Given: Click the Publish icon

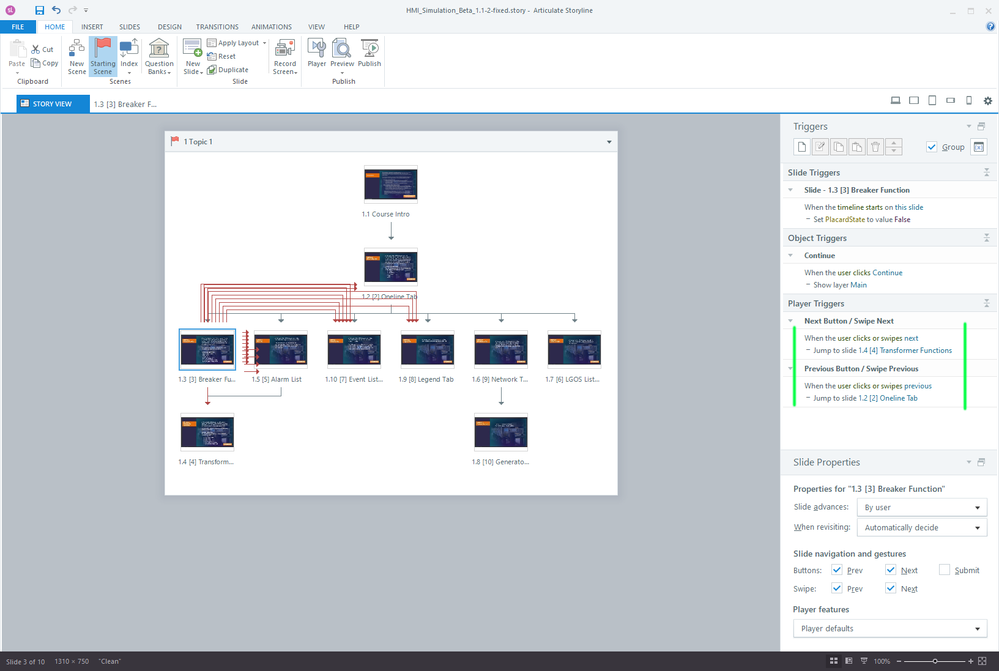Looking at the screenshot, I should point(369,52).
